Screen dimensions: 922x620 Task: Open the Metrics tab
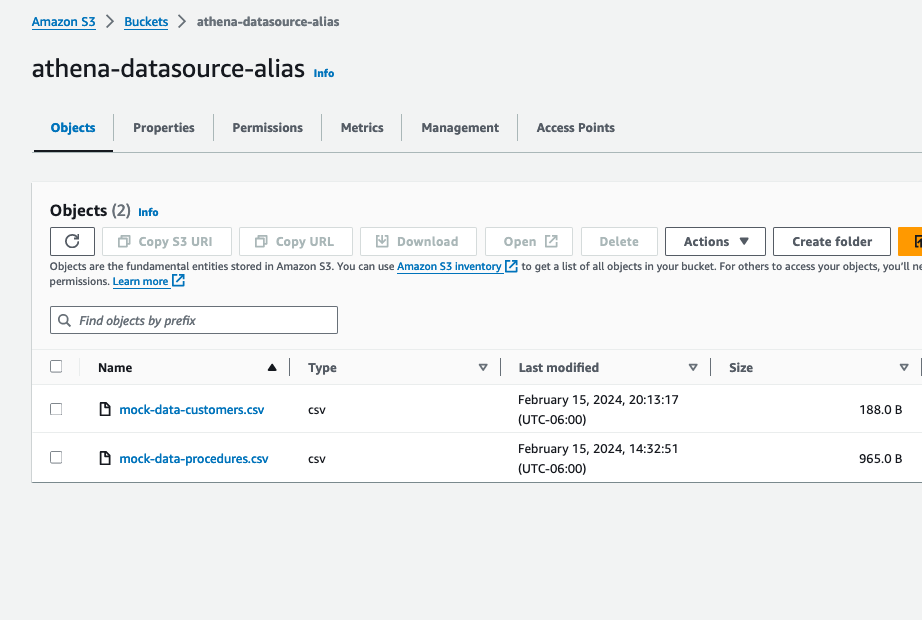(x=362, y=128)
